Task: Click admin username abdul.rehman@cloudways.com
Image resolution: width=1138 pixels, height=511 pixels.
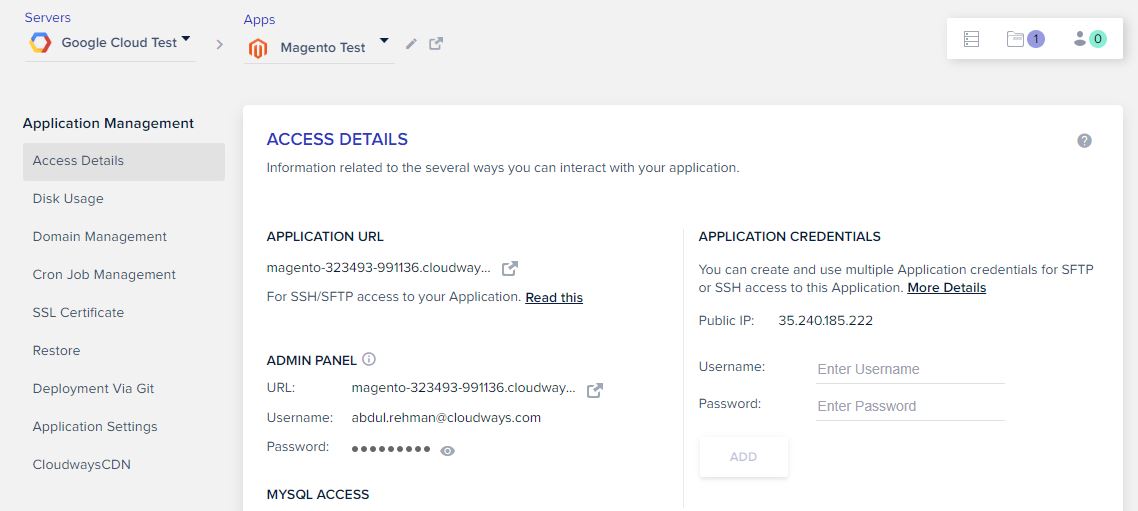Action: 446,418
